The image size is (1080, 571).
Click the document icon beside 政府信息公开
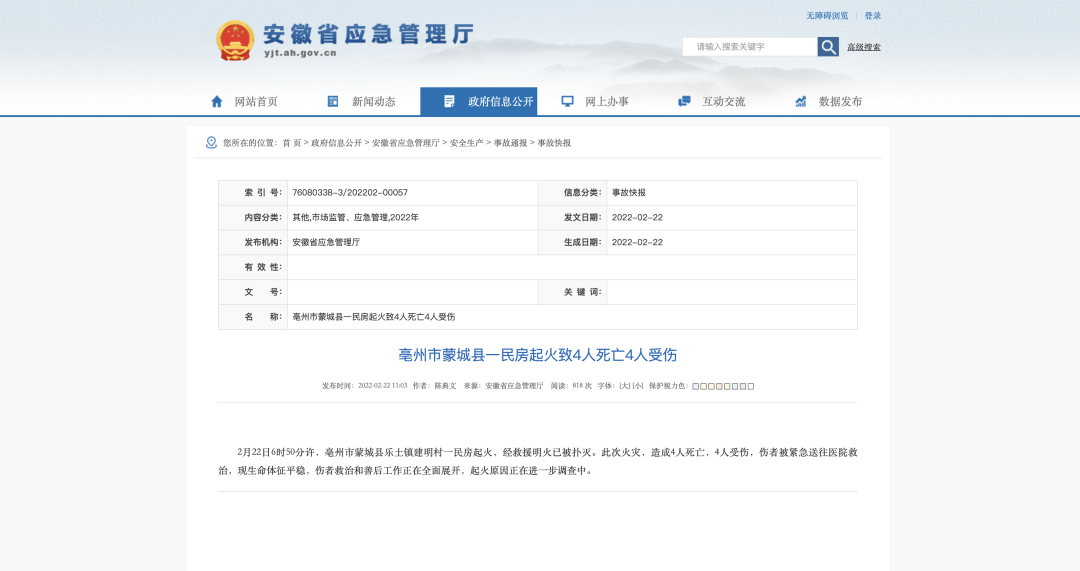449,101
